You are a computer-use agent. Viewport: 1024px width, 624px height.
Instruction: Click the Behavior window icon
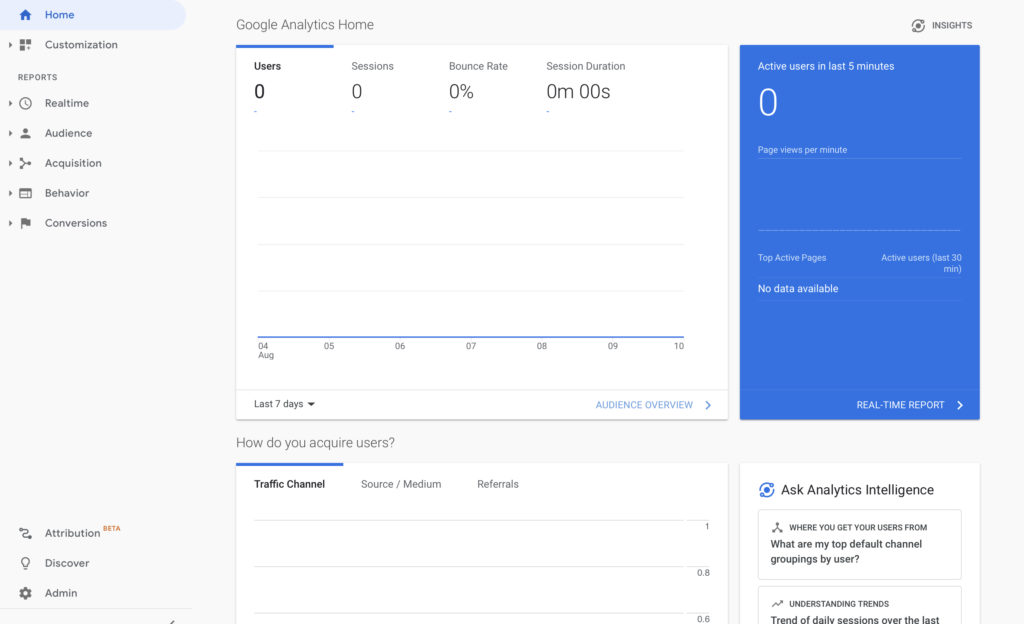[25, 193]
